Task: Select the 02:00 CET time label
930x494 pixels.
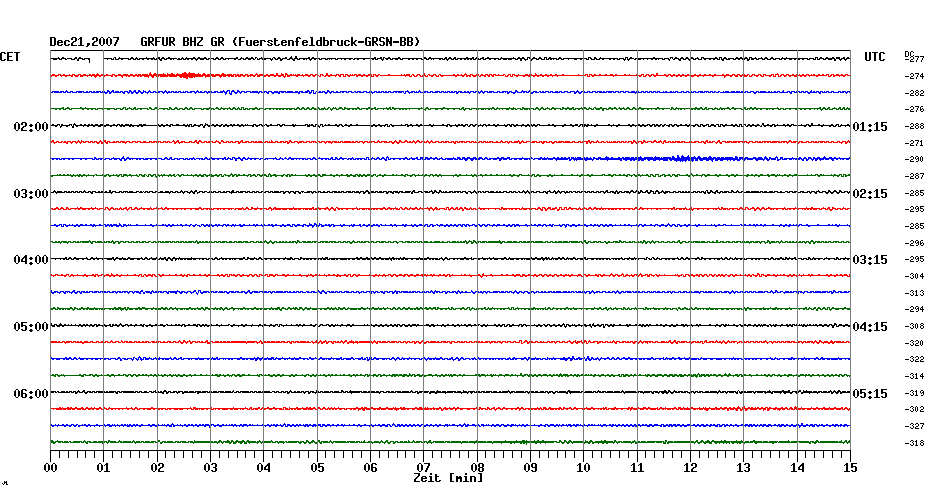Action: click(31, 127)
